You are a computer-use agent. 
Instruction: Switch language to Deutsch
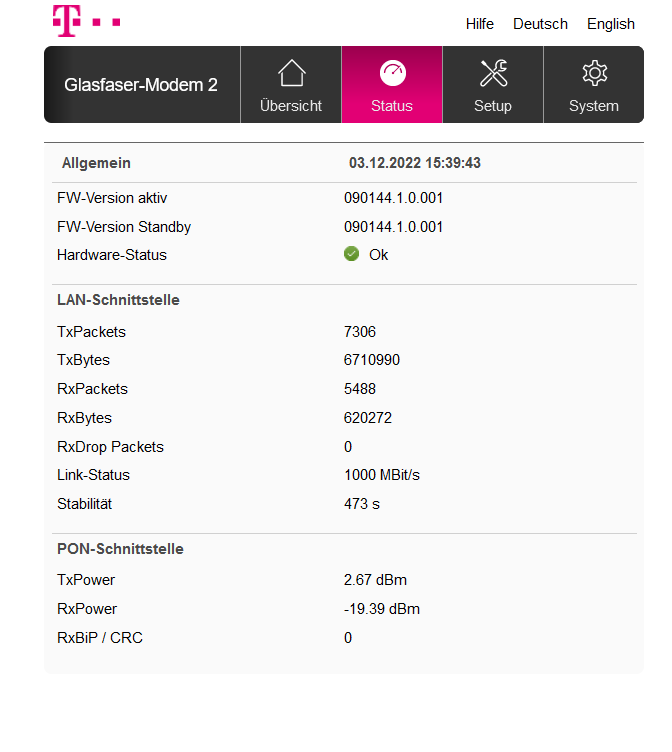pyautogui.click(x=540, y=24)
